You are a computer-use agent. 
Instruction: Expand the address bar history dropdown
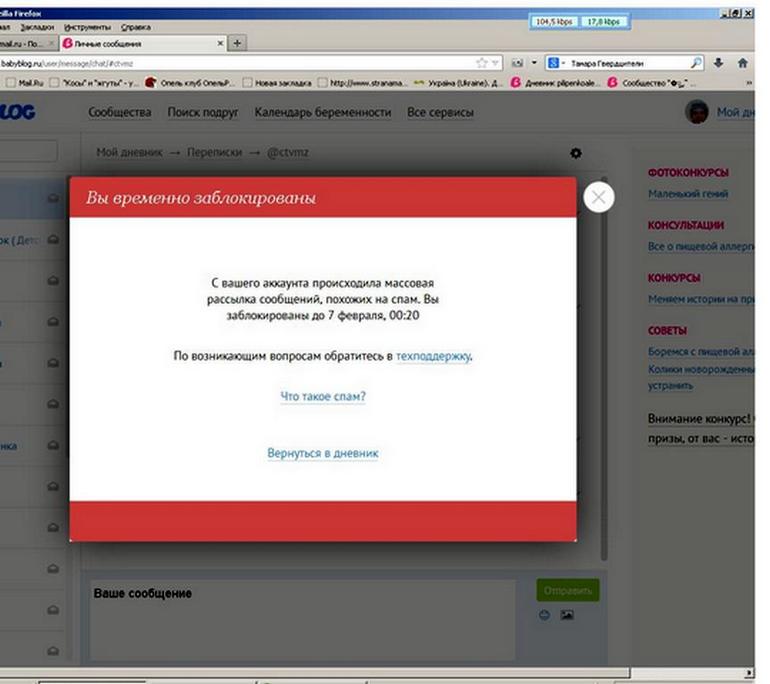point(496,62)
